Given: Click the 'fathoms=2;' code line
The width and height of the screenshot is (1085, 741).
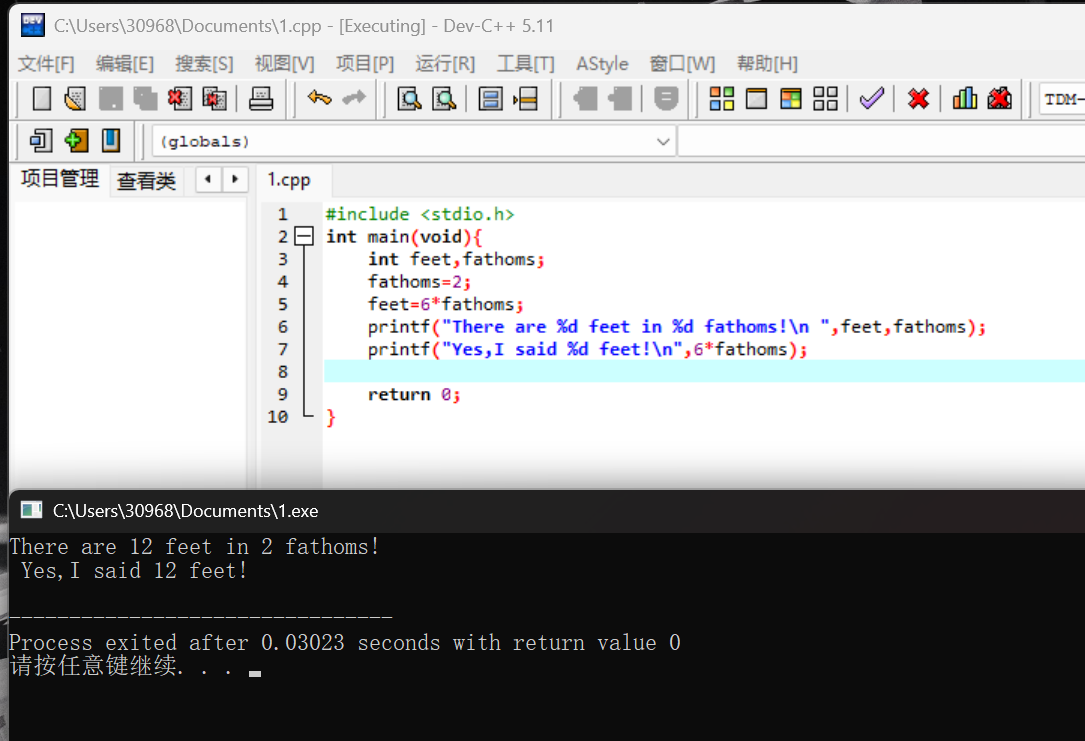Looking at the screenshot, I should tap(419, 282).
